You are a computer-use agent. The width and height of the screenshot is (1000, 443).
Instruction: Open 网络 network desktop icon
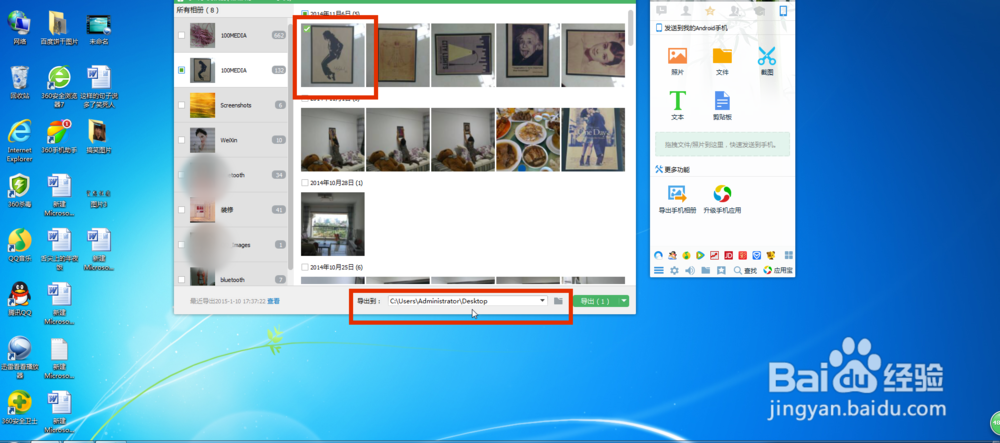click(20, 28)
